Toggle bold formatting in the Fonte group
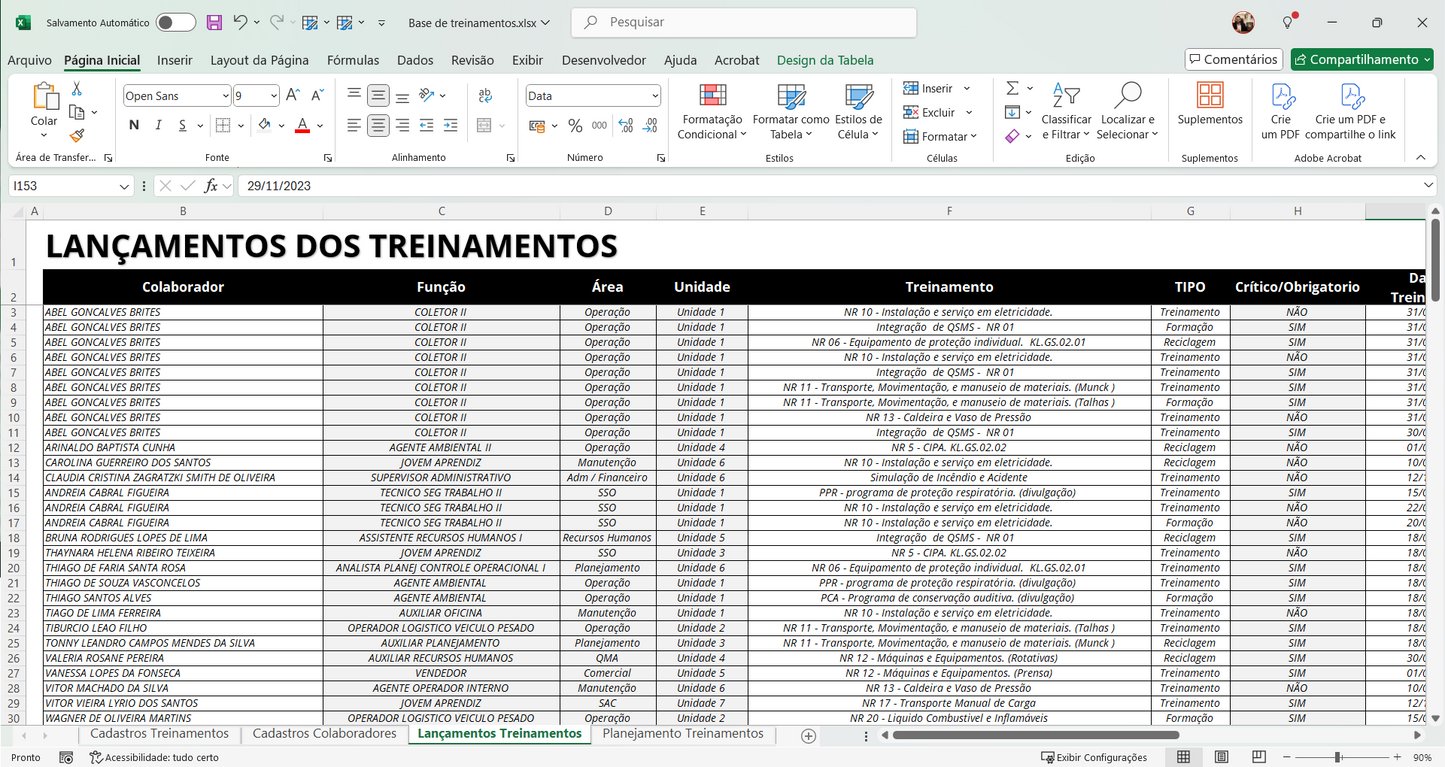 click(x=133, y=125)
